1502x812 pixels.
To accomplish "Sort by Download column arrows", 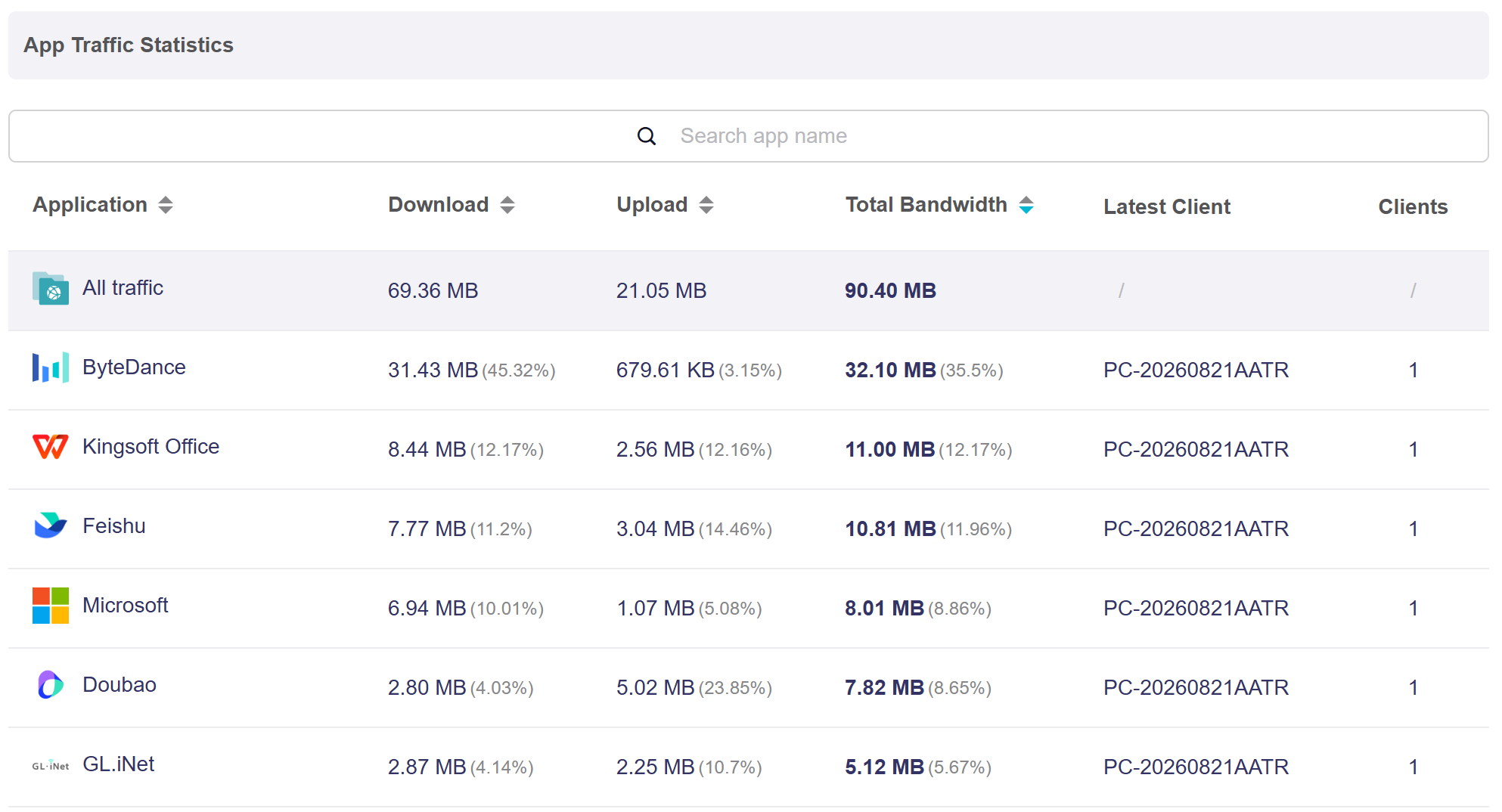I will 507,205.
